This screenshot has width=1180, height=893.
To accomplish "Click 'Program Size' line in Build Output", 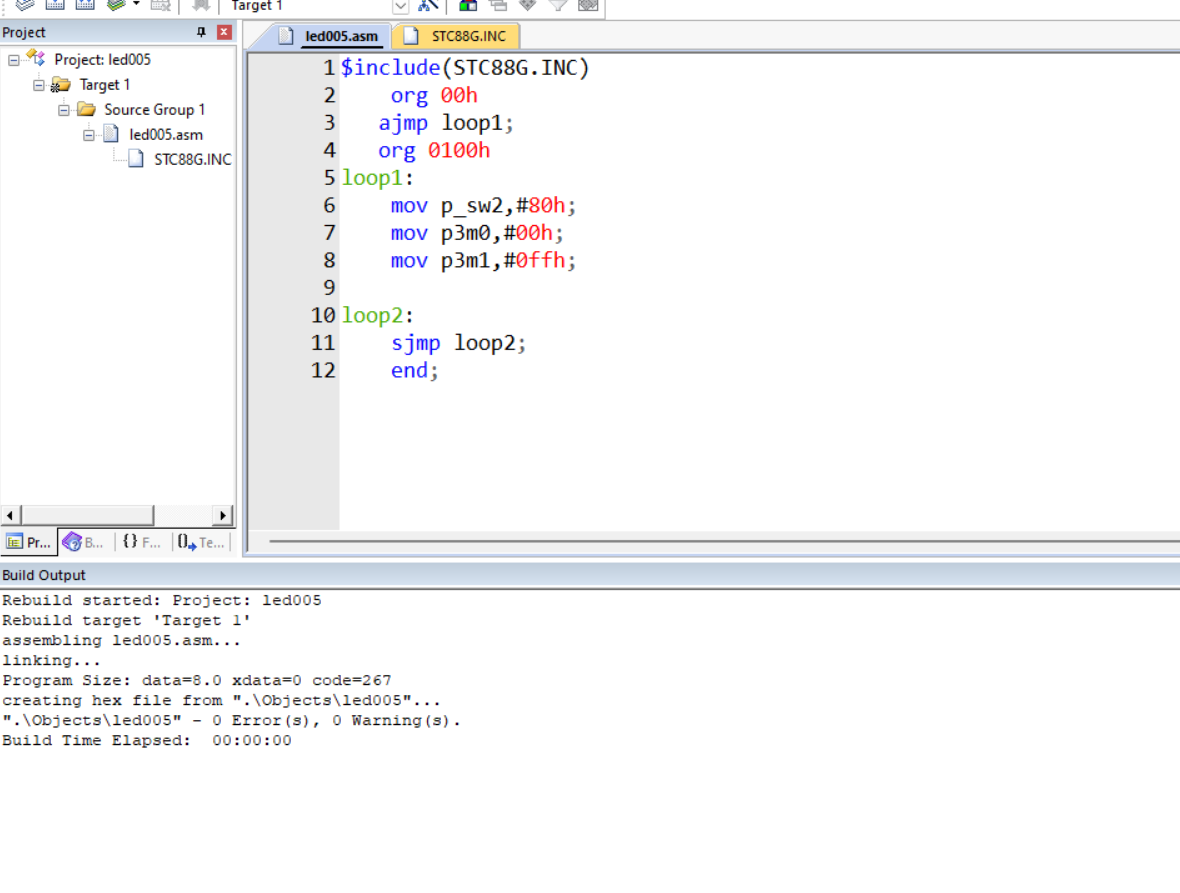I will pos(196,680).
